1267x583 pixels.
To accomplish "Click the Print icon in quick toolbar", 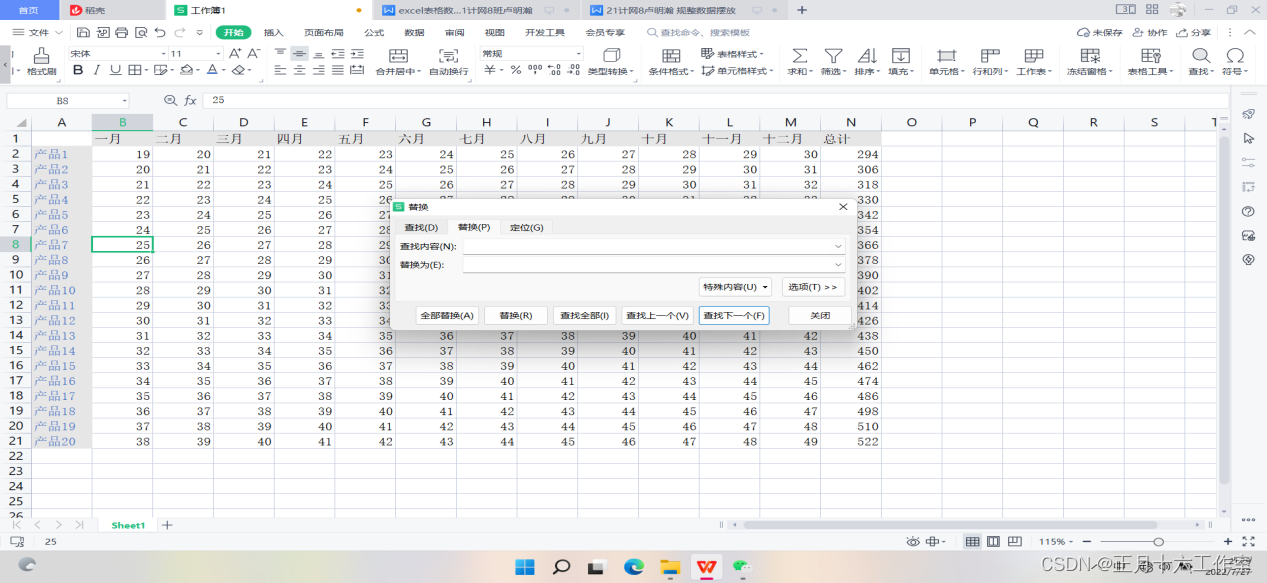I will 121,32.
